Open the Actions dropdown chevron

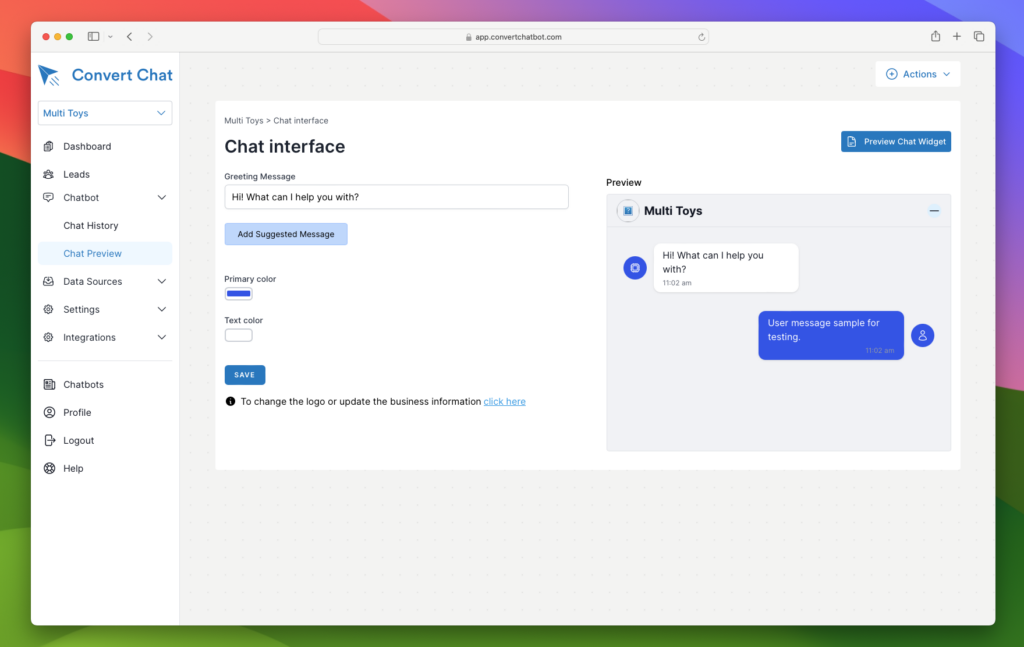click(x=946, y=74)
